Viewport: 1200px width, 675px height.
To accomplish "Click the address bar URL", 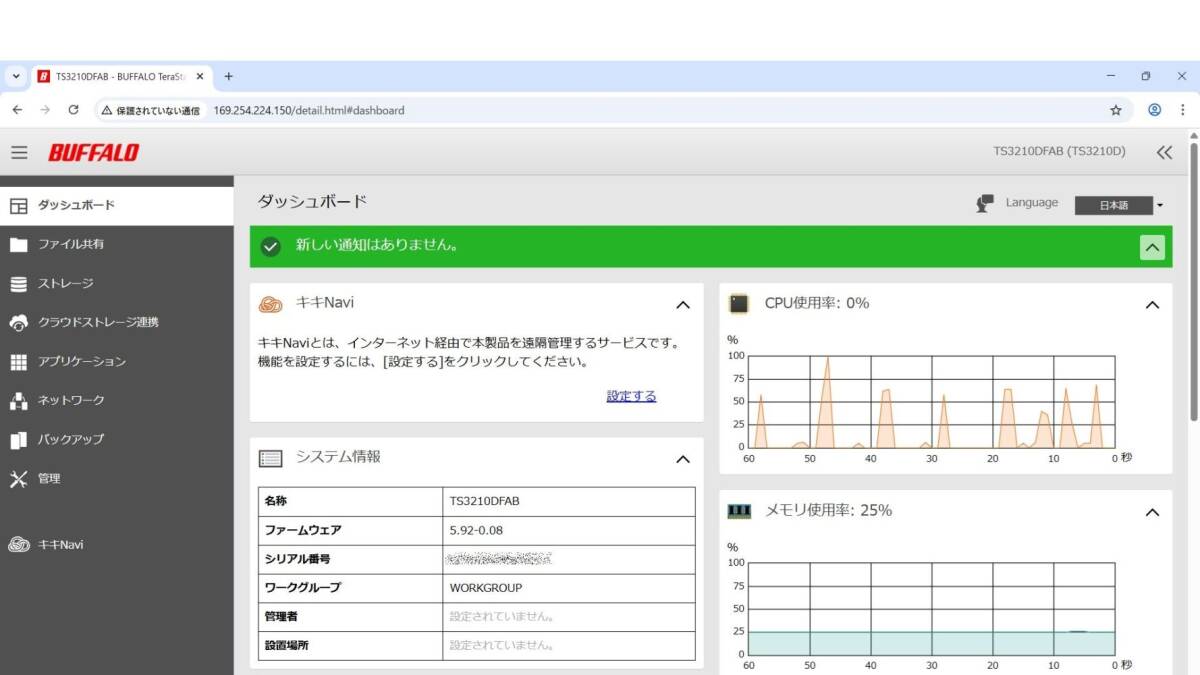I will 309,110.
